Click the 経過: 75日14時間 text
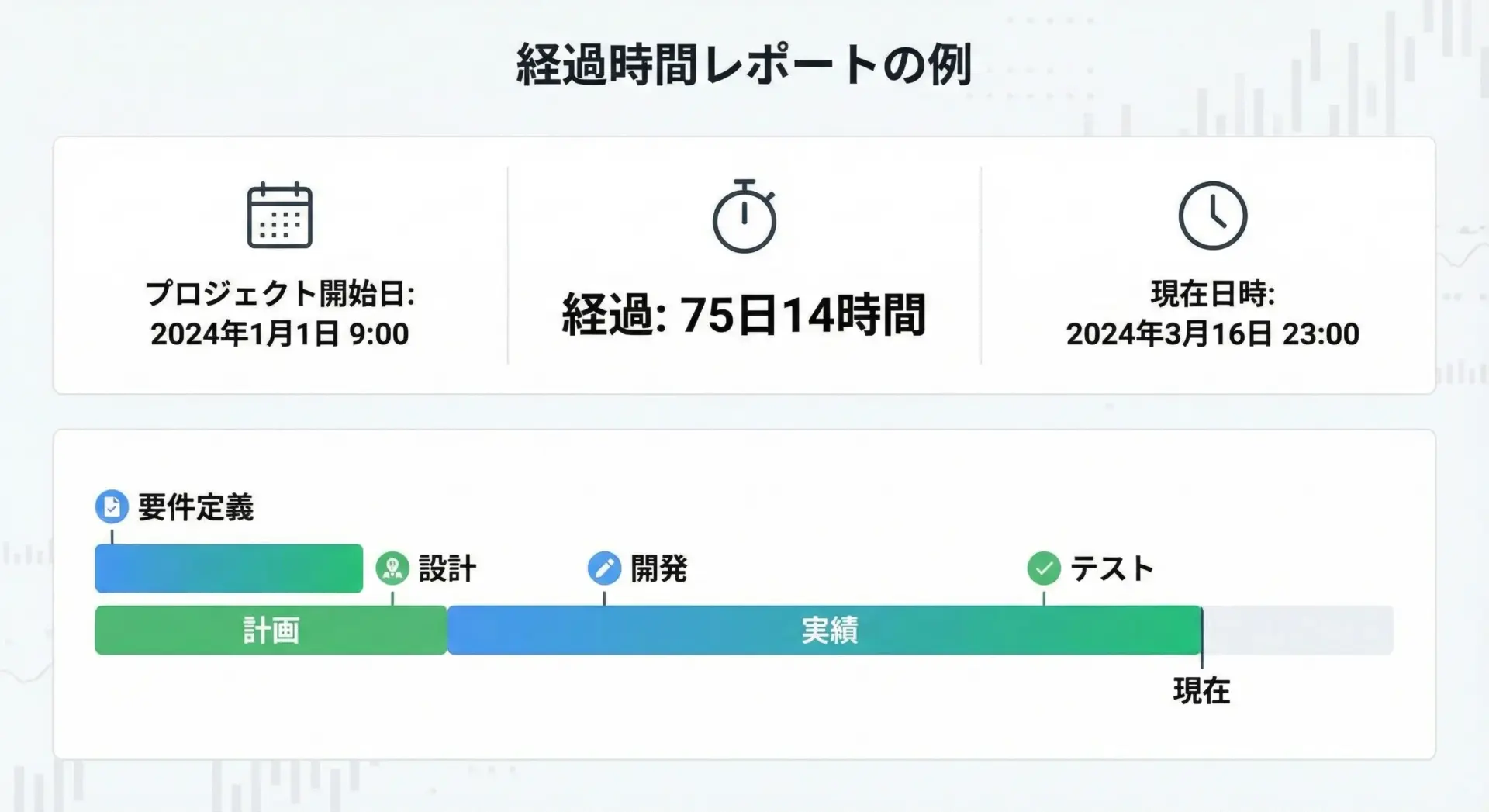Viewport: 1489px width, 812px height. click(x=744, y=315)
